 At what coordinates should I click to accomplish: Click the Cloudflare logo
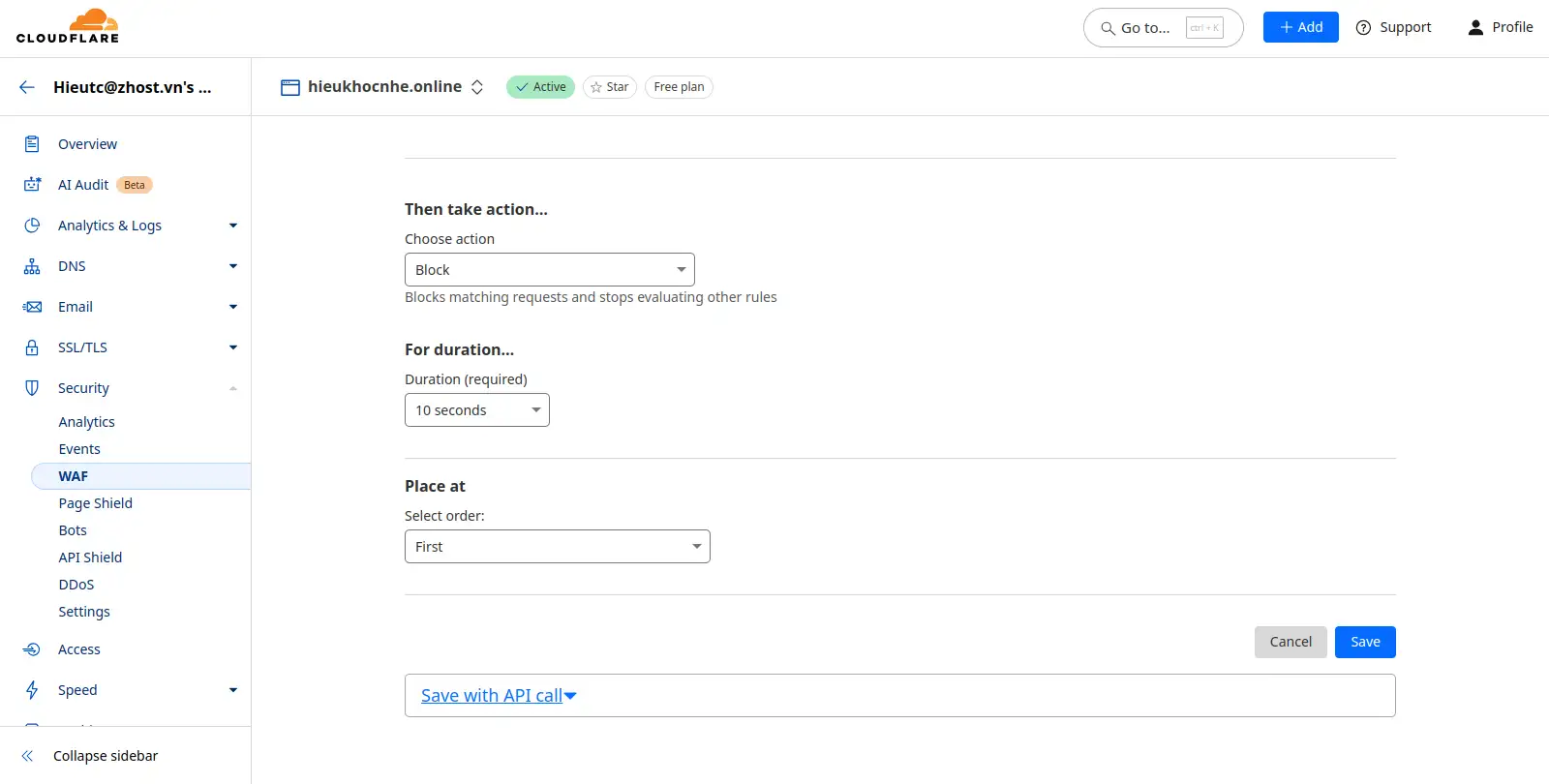[x=68, y=27]
